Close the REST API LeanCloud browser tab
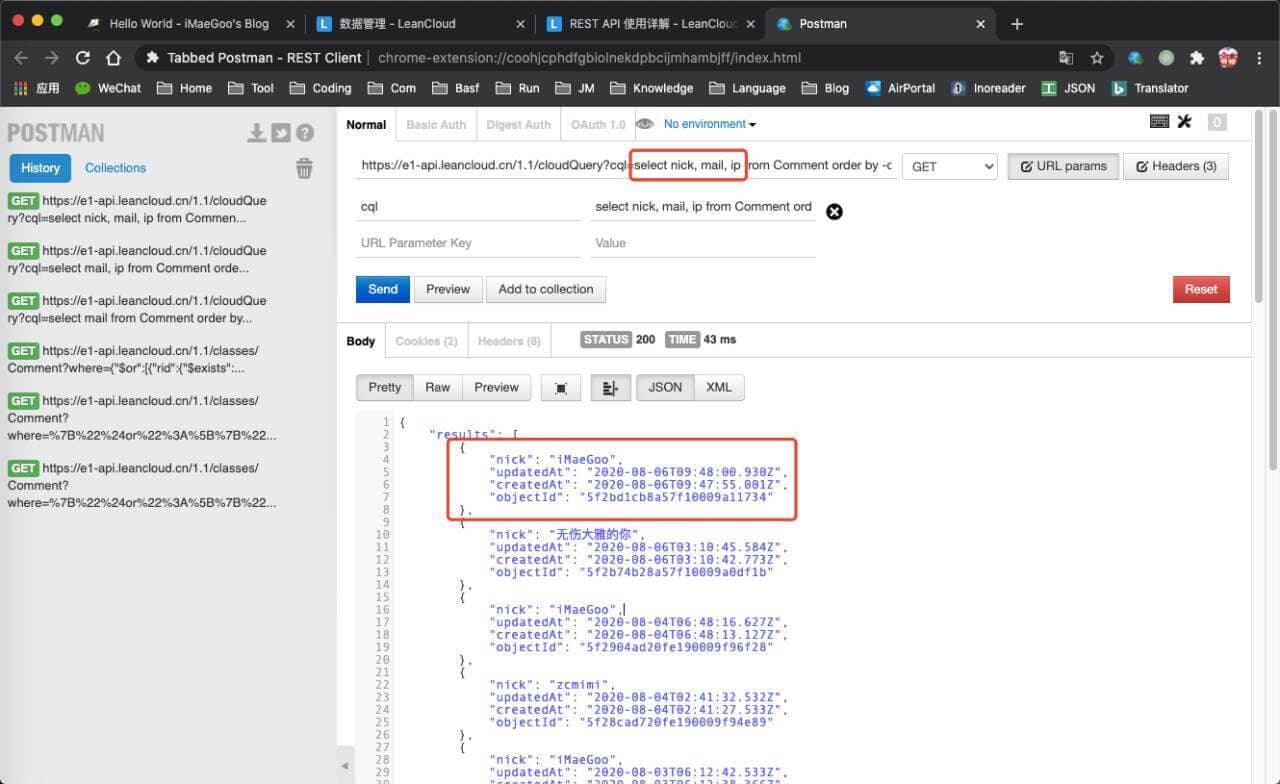The width and height of the screenshot is (1280, 784). click(752, 24)
